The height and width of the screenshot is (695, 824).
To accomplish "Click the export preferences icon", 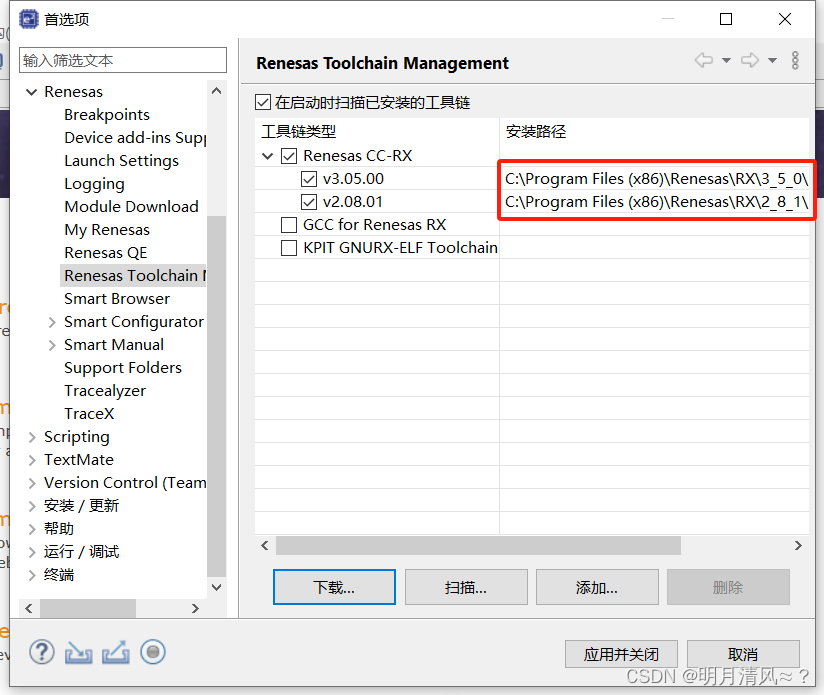I will coord(116,652).
